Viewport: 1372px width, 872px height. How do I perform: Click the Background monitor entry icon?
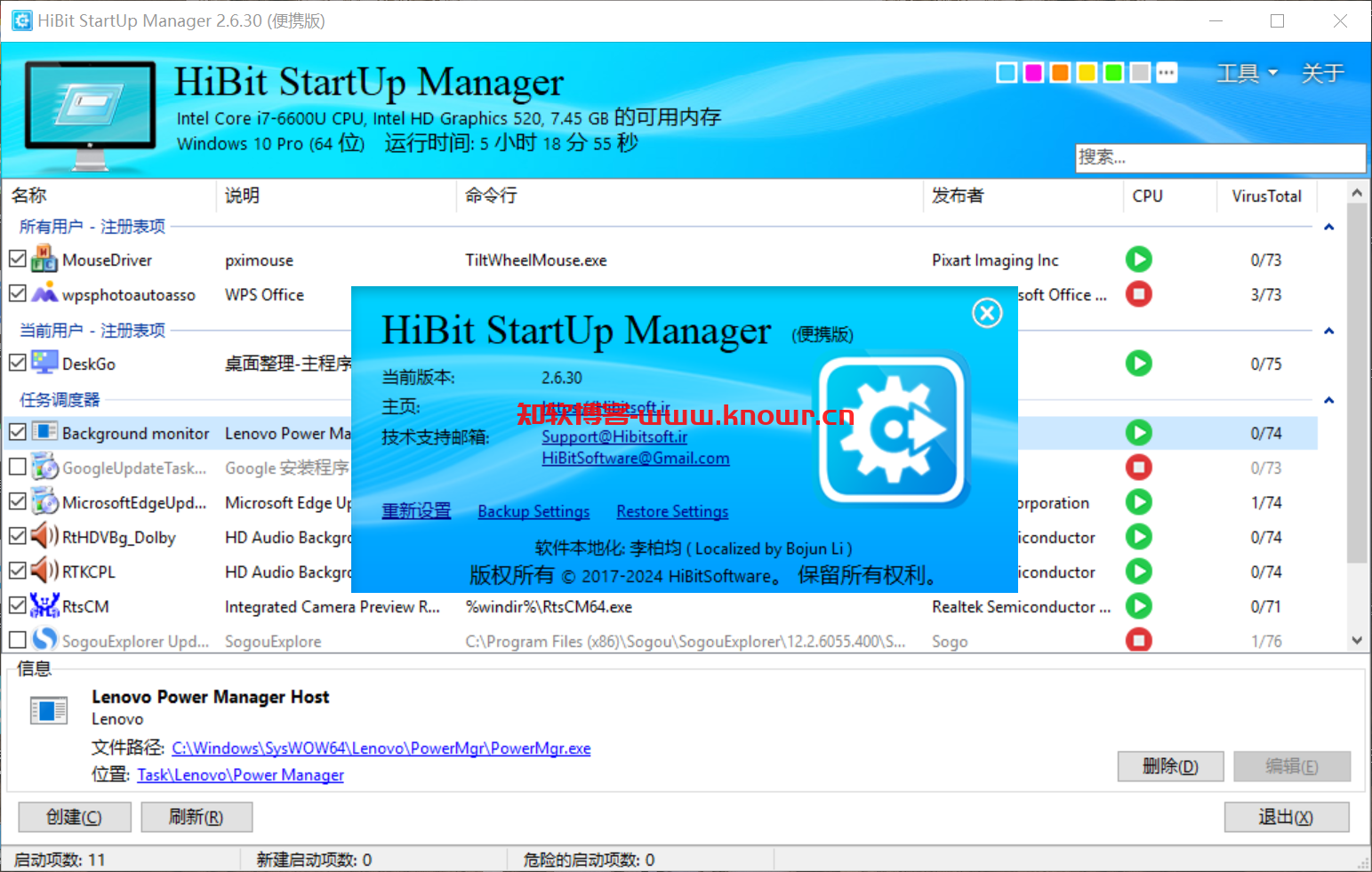click(44, 432)
